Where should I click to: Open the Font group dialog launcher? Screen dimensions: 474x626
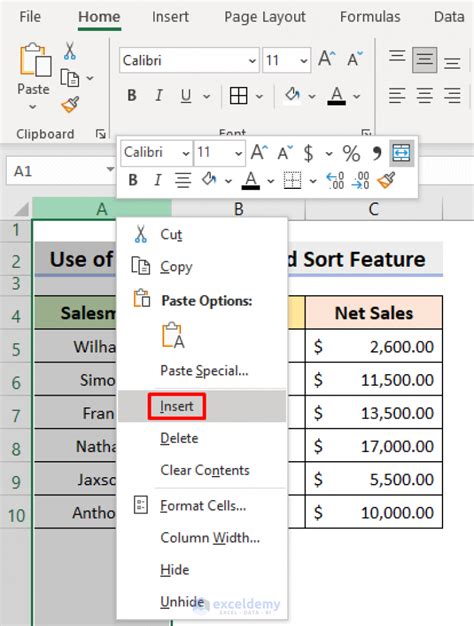(366, 133)
